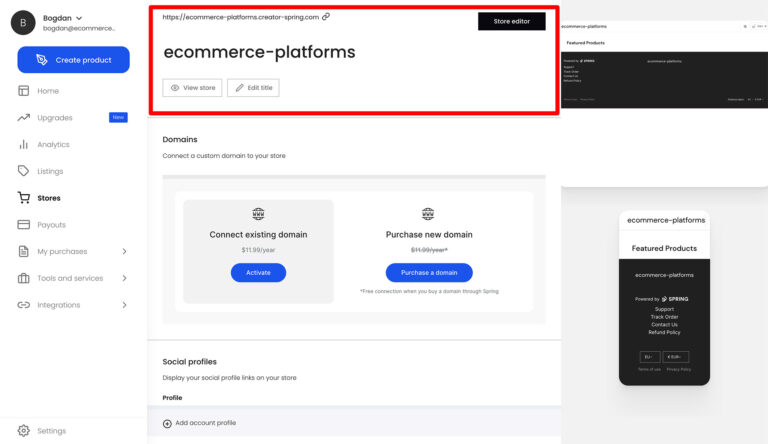Click the View store button
Image resolution: width=768 pixels, height=444 pixels.
192,88
